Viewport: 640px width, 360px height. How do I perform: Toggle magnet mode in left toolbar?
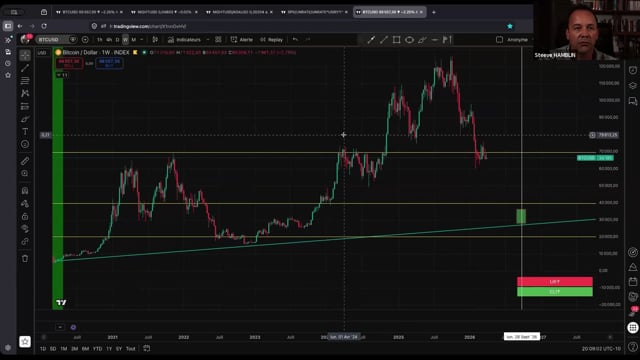(25, 191)
